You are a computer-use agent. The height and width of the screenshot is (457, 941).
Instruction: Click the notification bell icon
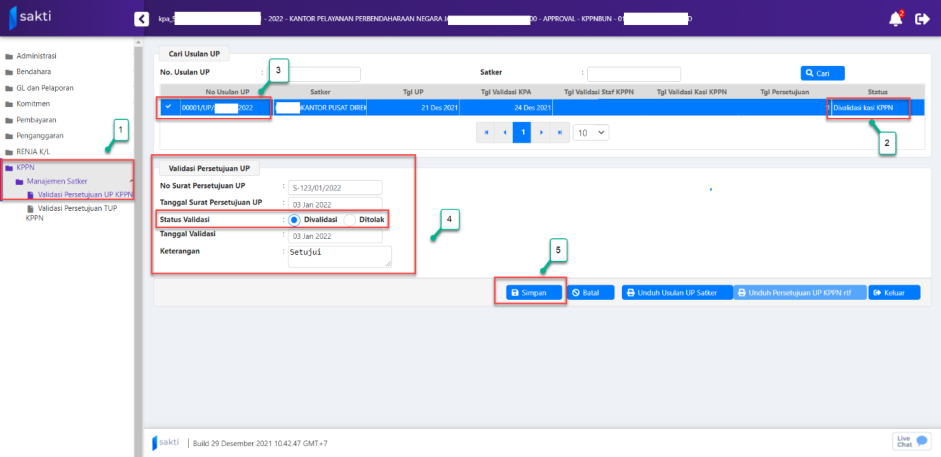coord(894,18)
